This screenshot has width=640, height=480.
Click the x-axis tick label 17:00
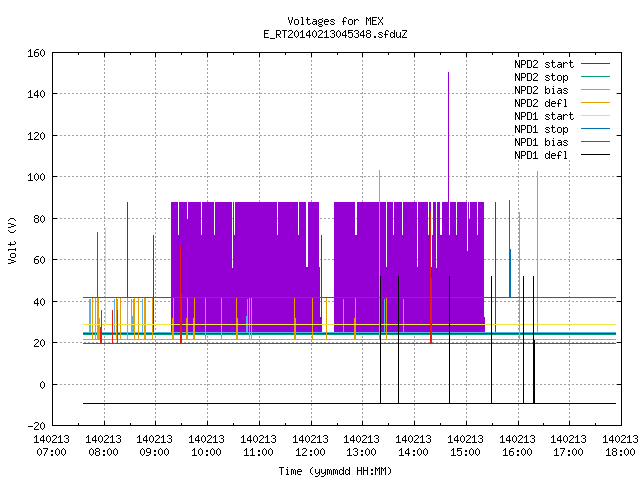pyautogui.click(x=569, y=452)
